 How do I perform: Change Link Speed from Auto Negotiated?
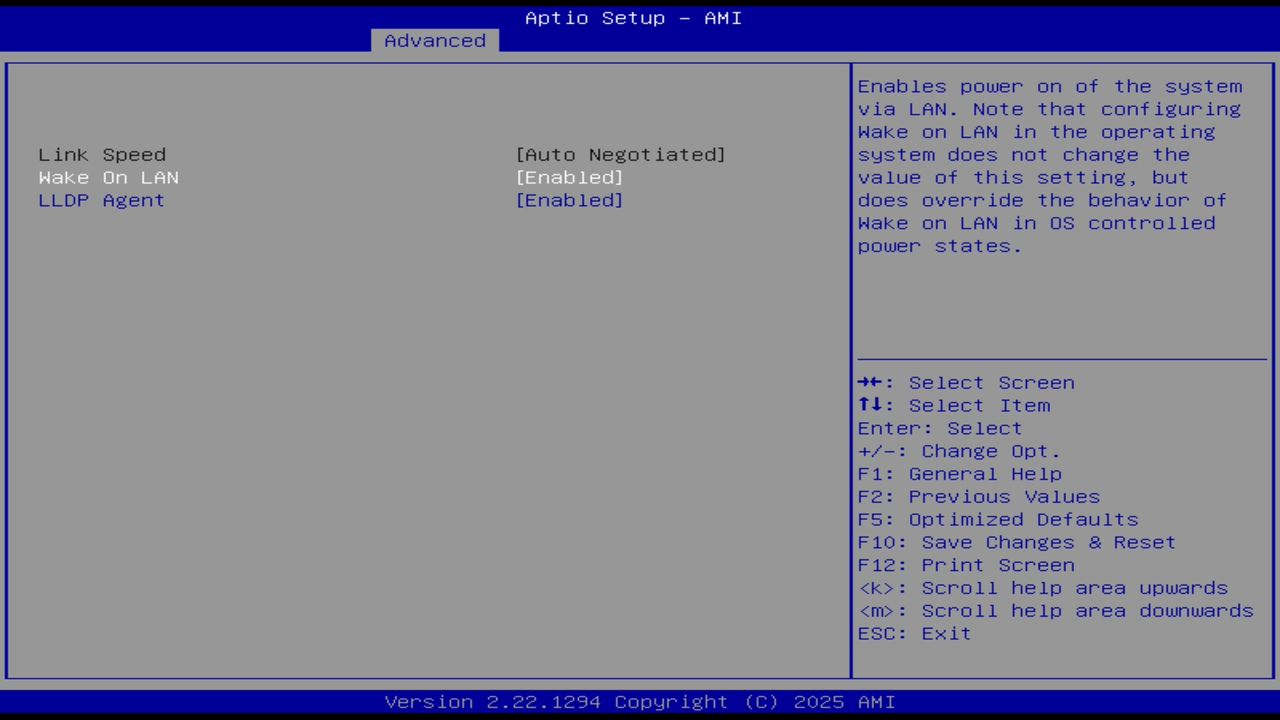[x=621, y=154]
